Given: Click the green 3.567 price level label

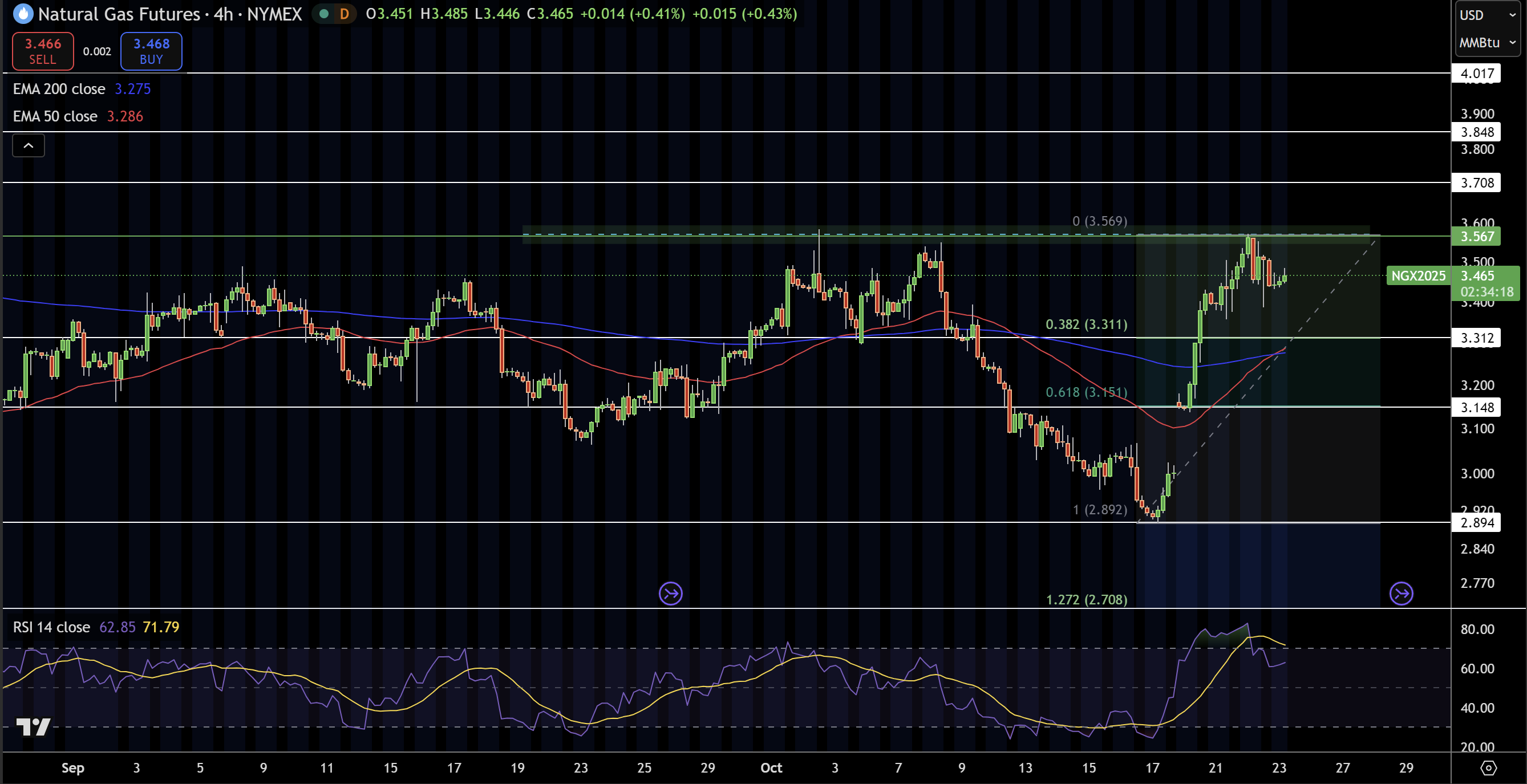Looking at the screenshot, I should click(x=1476, y=237).
